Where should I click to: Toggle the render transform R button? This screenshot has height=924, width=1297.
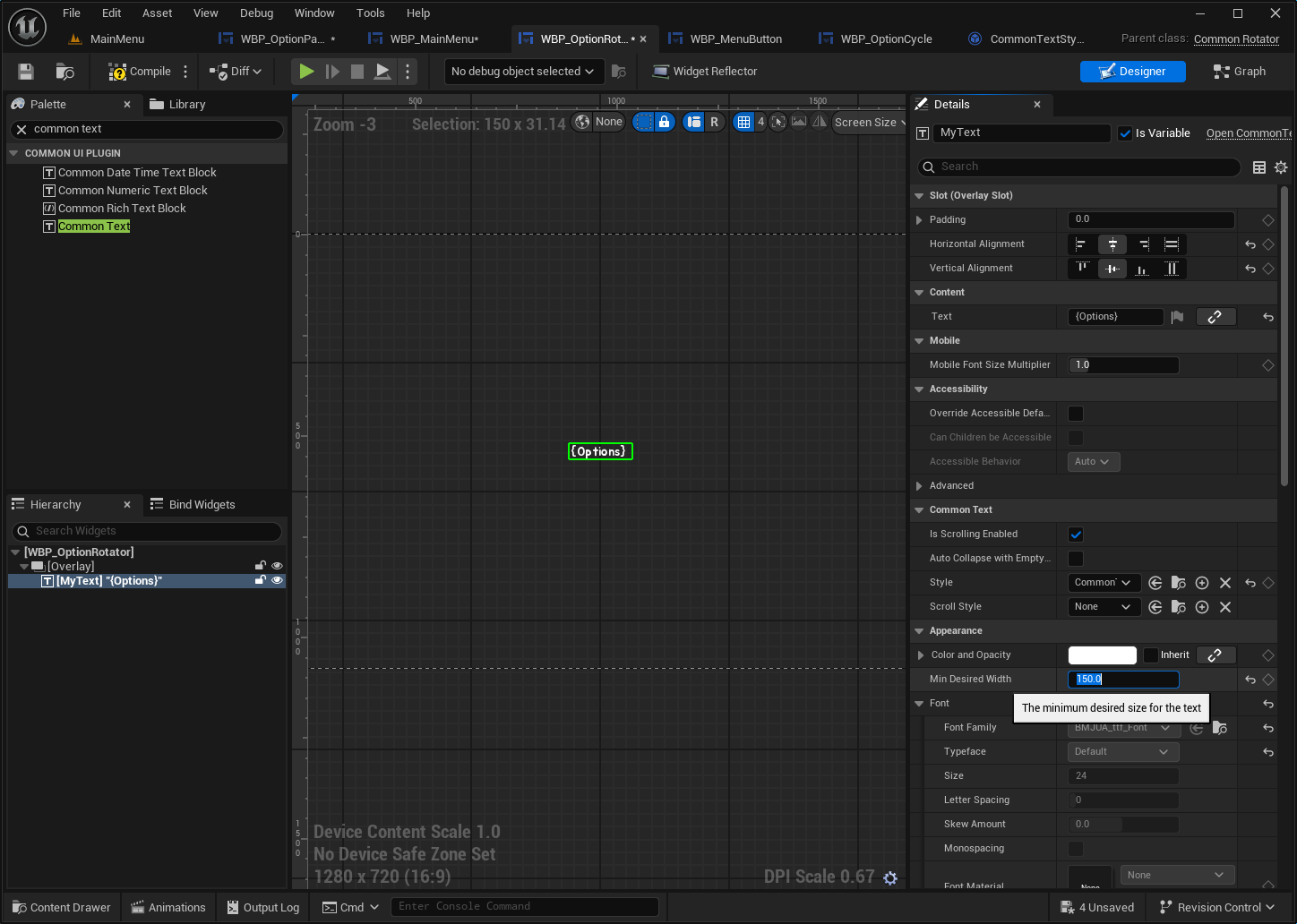pyautogui.click(x=714, y=123)
